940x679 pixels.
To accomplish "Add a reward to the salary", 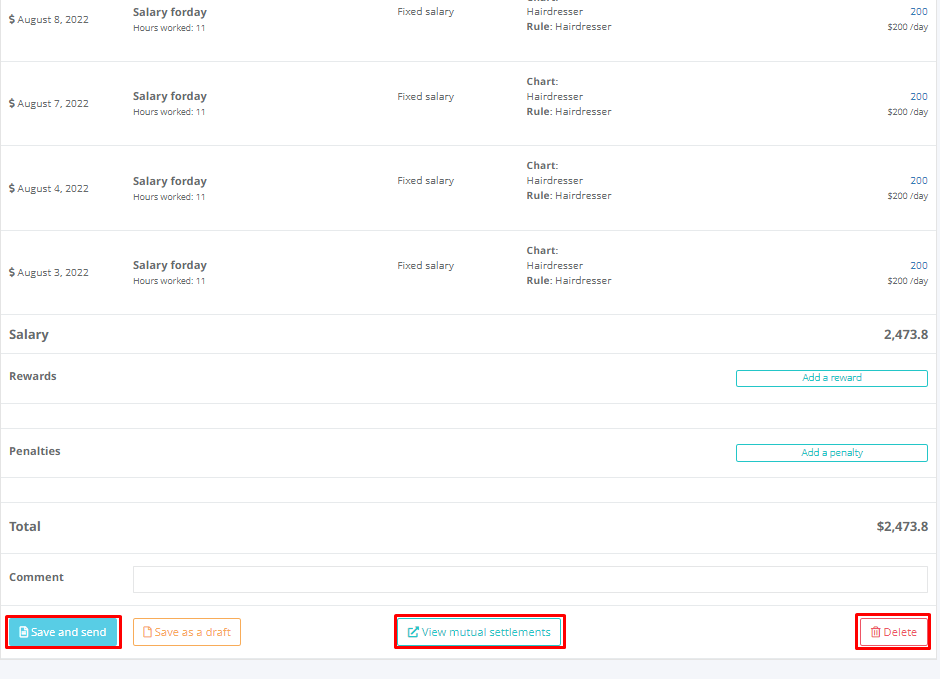I will (831, 378).
